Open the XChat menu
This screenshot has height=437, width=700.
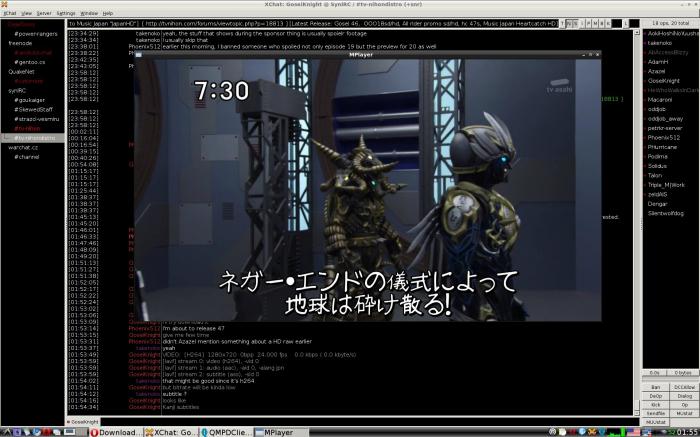click(x=10, y=13)
